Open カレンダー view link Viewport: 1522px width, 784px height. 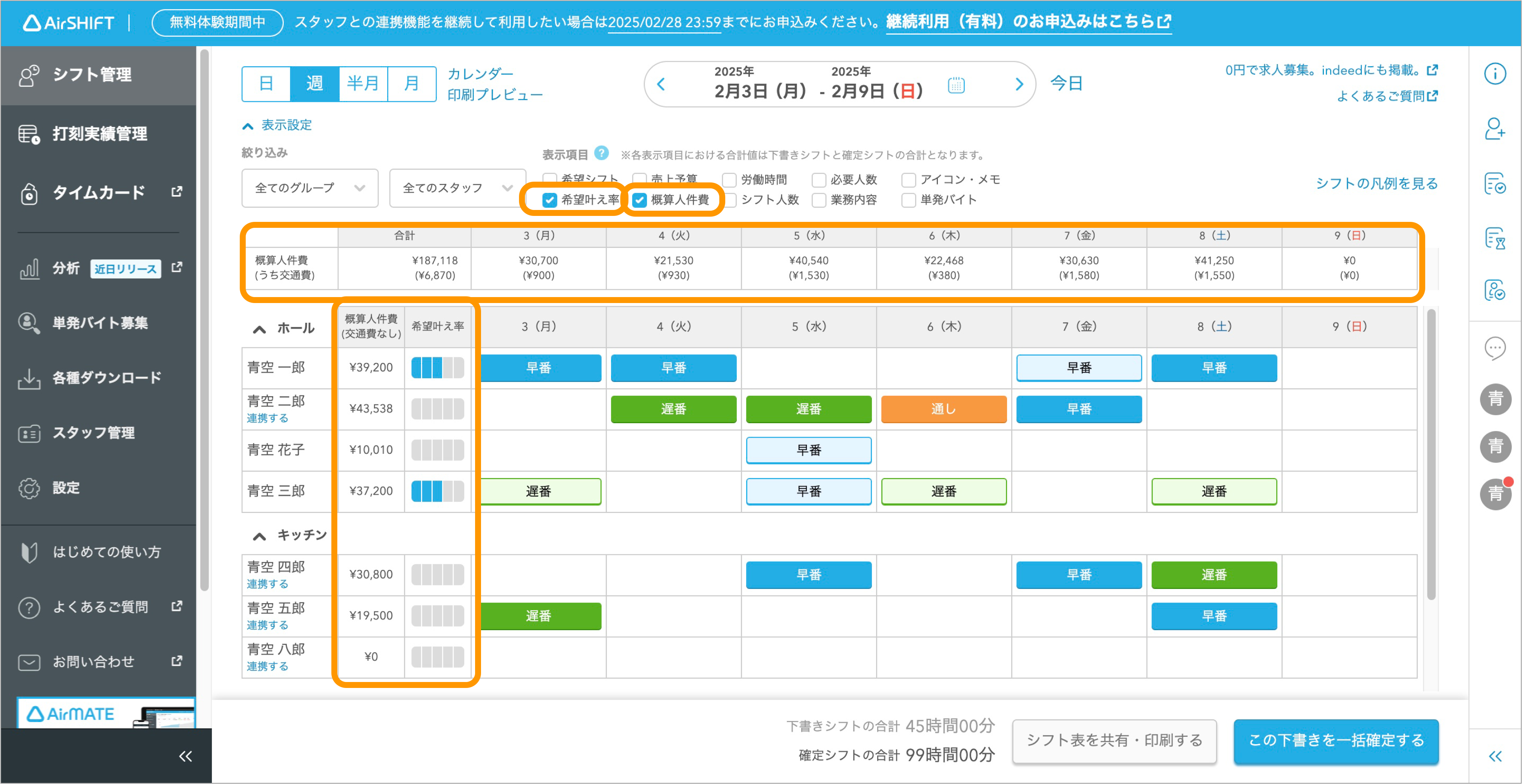(x=480, y=74)
